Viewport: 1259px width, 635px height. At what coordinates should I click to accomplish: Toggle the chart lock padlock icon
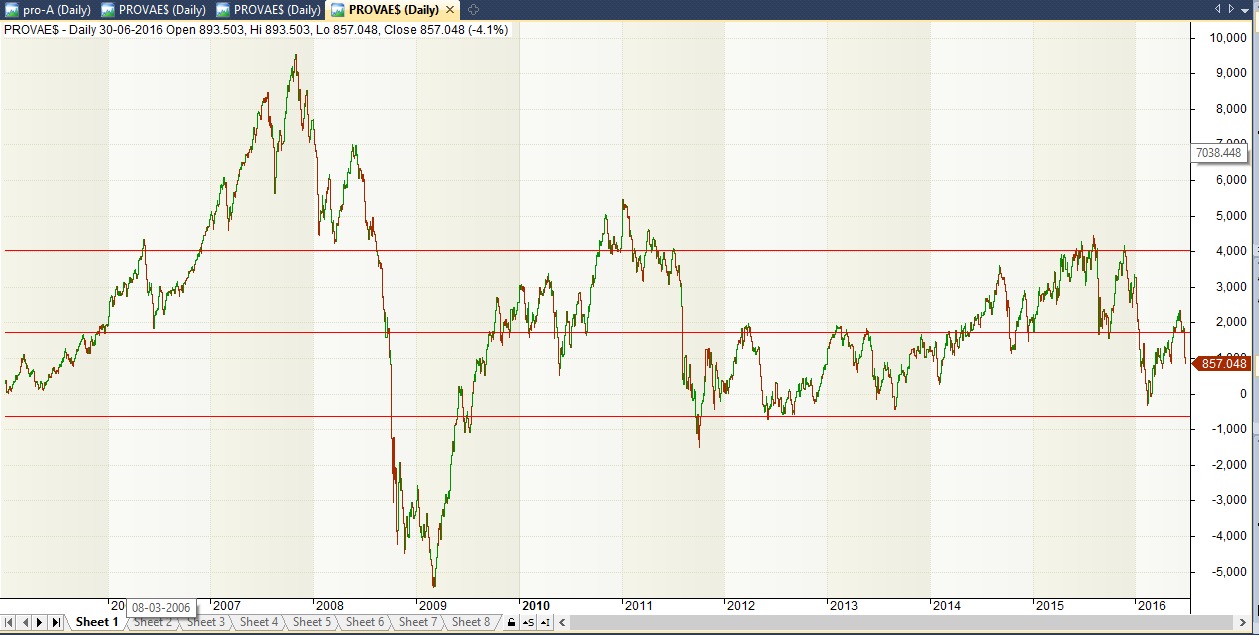511,622
